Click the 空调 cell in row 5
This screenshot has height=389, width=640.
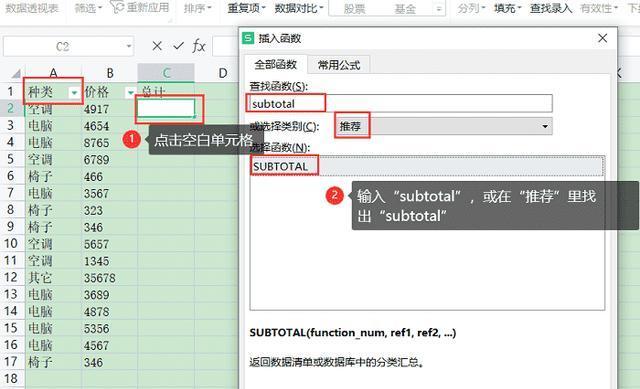(53, 159)
